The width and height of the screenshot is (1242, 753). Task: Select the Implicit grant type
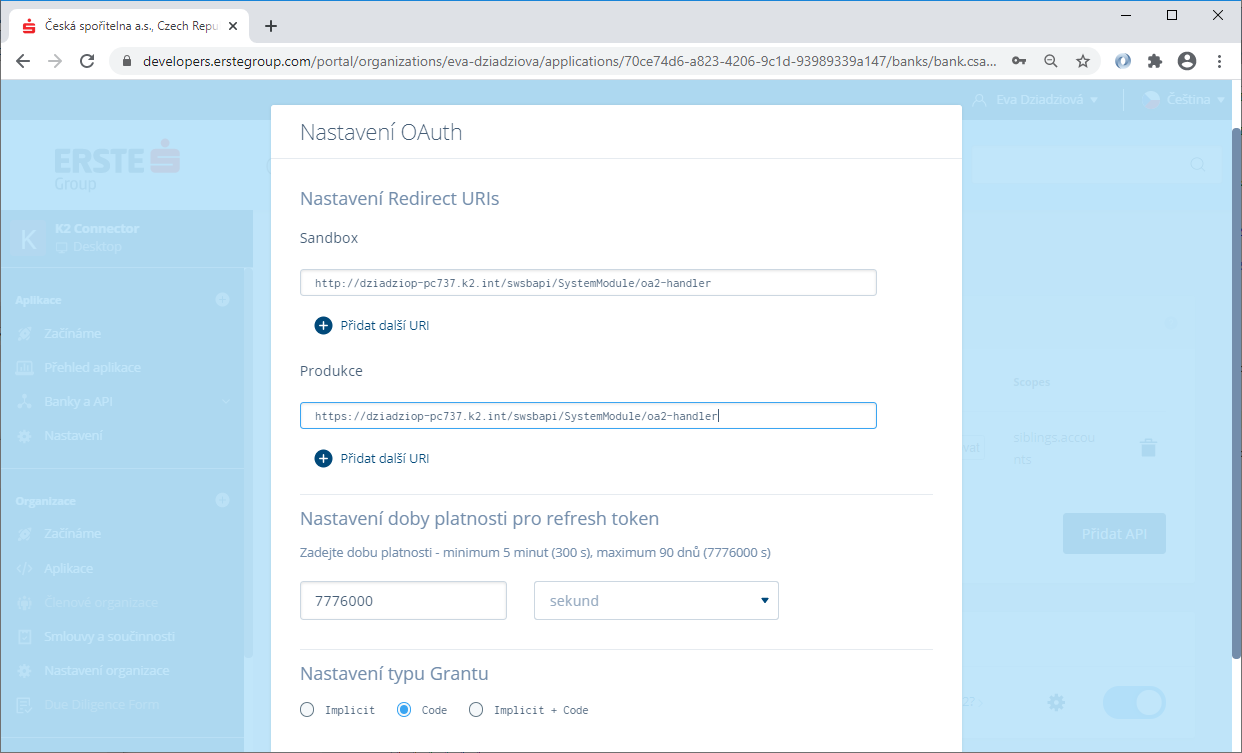(x=307, y=710)
